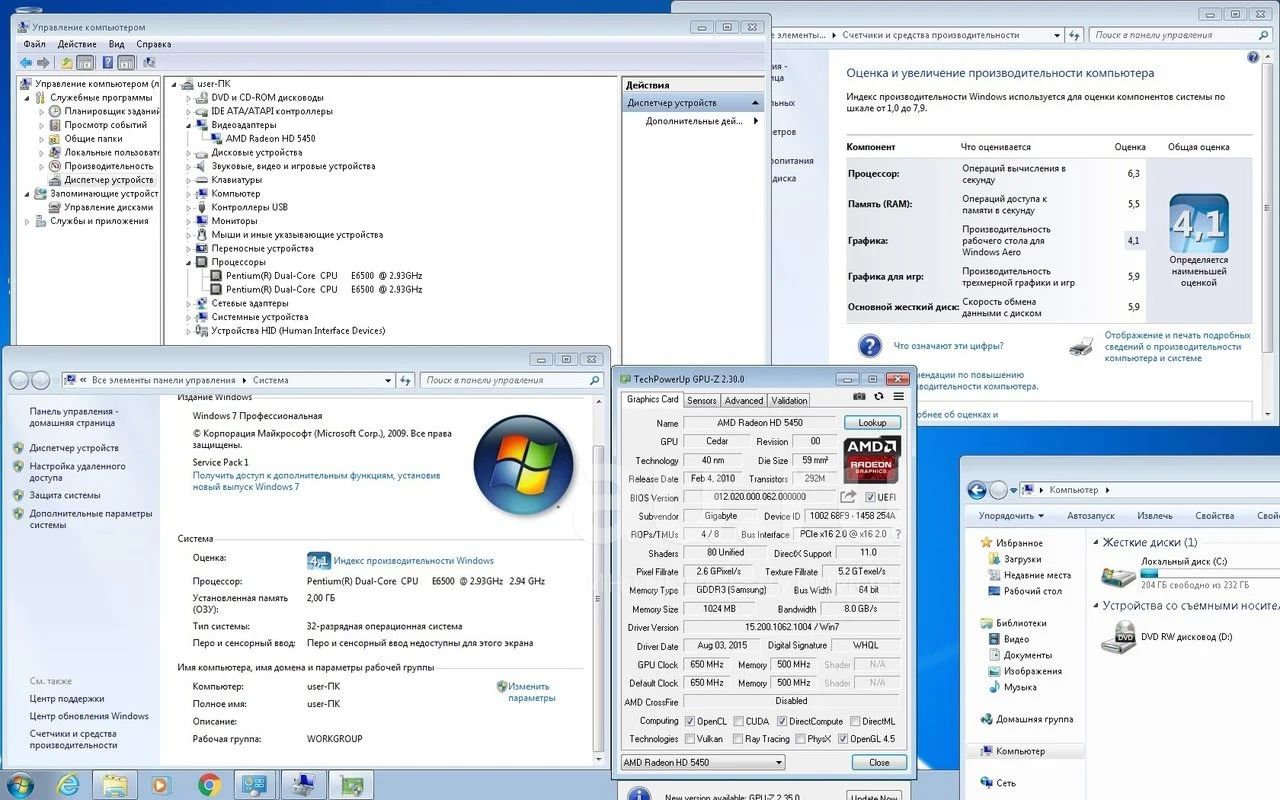1280x800 pixels.
Task: Click Изменить параметры link in System window
Action: click(x=532, y=692)
